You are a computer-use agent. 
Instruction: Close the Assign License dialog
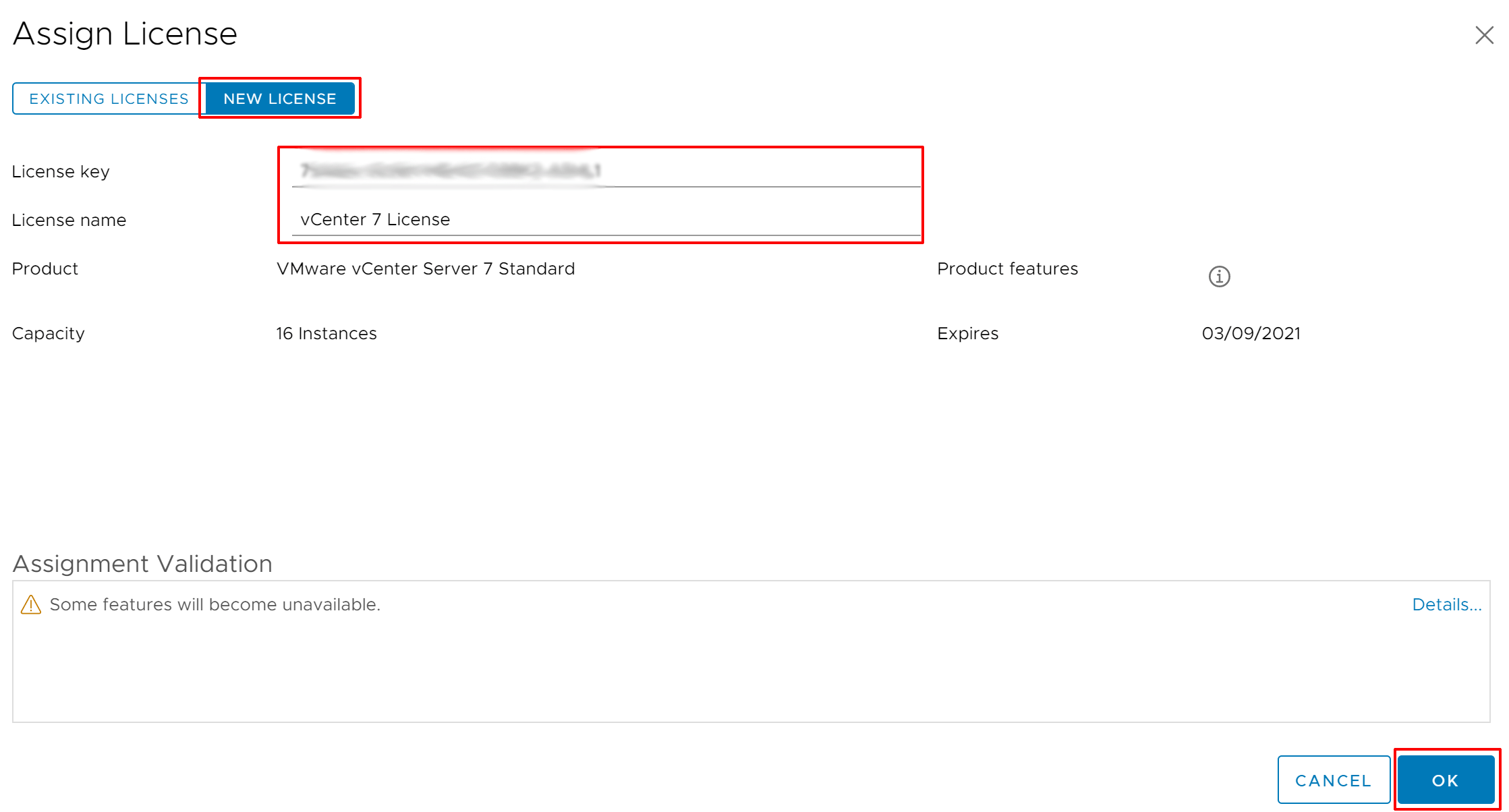pyautogui.click(x=1483, y=35)
